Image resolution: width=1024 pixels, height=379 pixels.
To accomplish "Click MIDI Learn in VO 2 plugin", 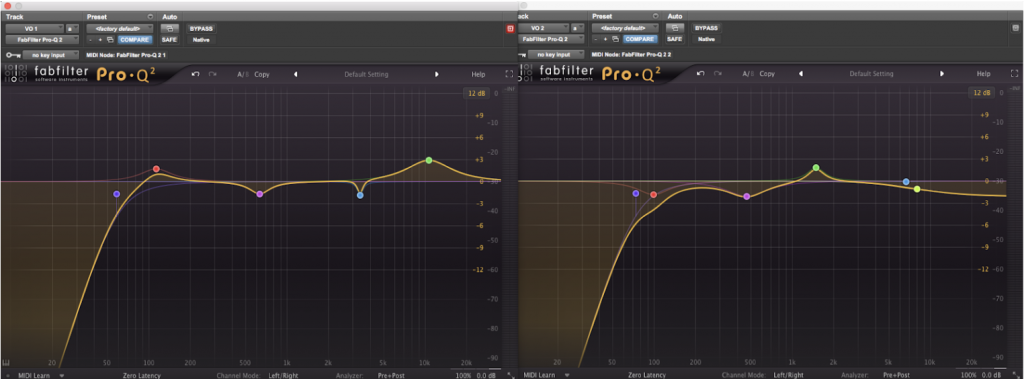I will tap(539, 376).
